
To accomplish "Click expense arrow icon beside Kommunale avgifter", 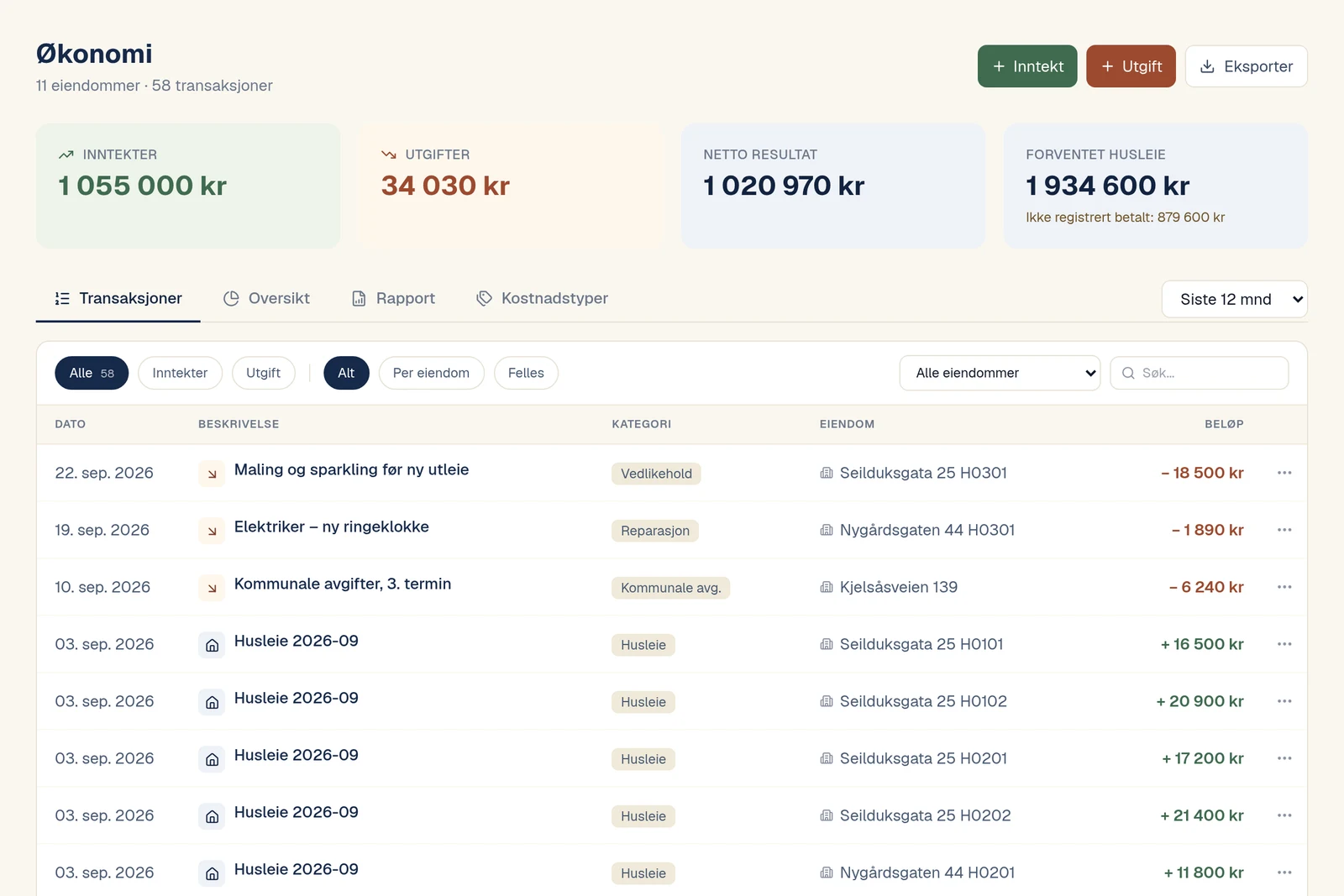I will click(x=212, y=588).
